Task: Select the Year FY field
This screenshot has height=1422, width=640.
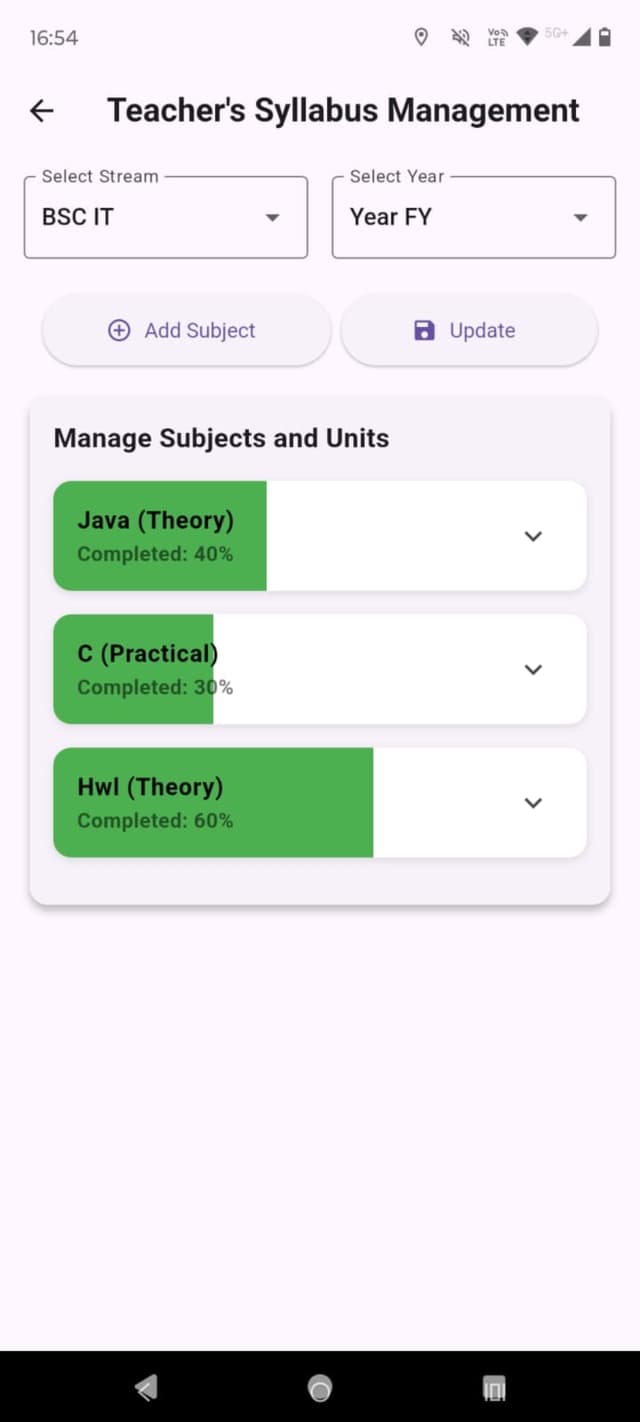Action: point(474,217)
